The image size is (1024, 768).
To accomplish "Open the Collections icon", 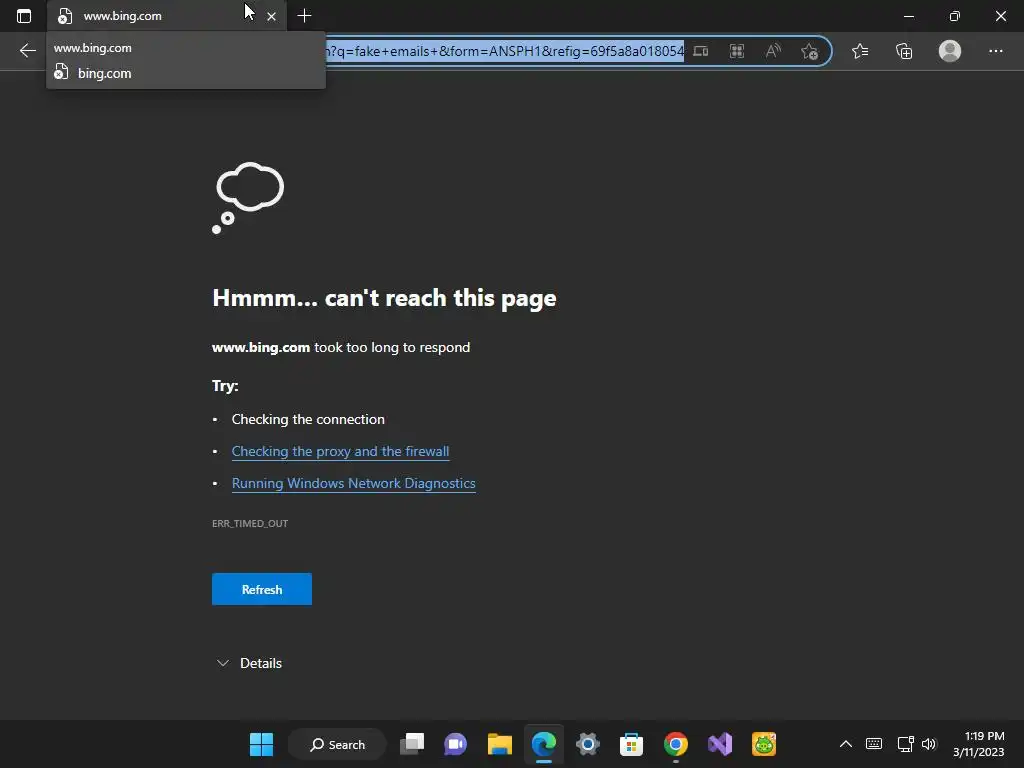I will pos(904,51).
